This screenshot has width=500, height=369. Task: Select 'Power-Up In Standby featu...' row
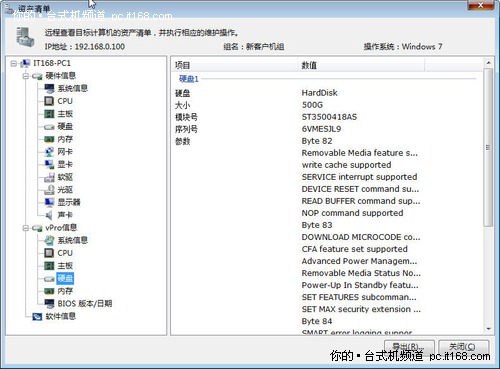tap(360, 285)
